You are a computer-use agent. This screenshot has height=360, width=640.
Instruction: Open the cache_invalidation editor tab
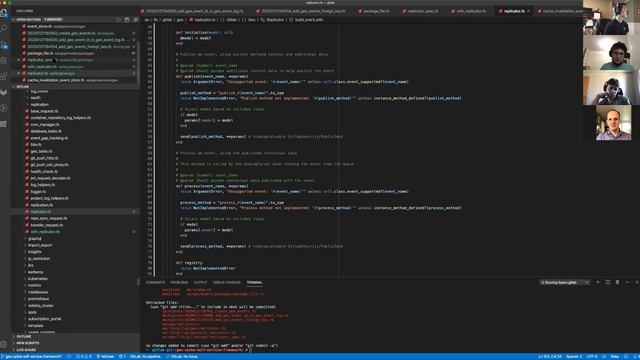point(561,11)
